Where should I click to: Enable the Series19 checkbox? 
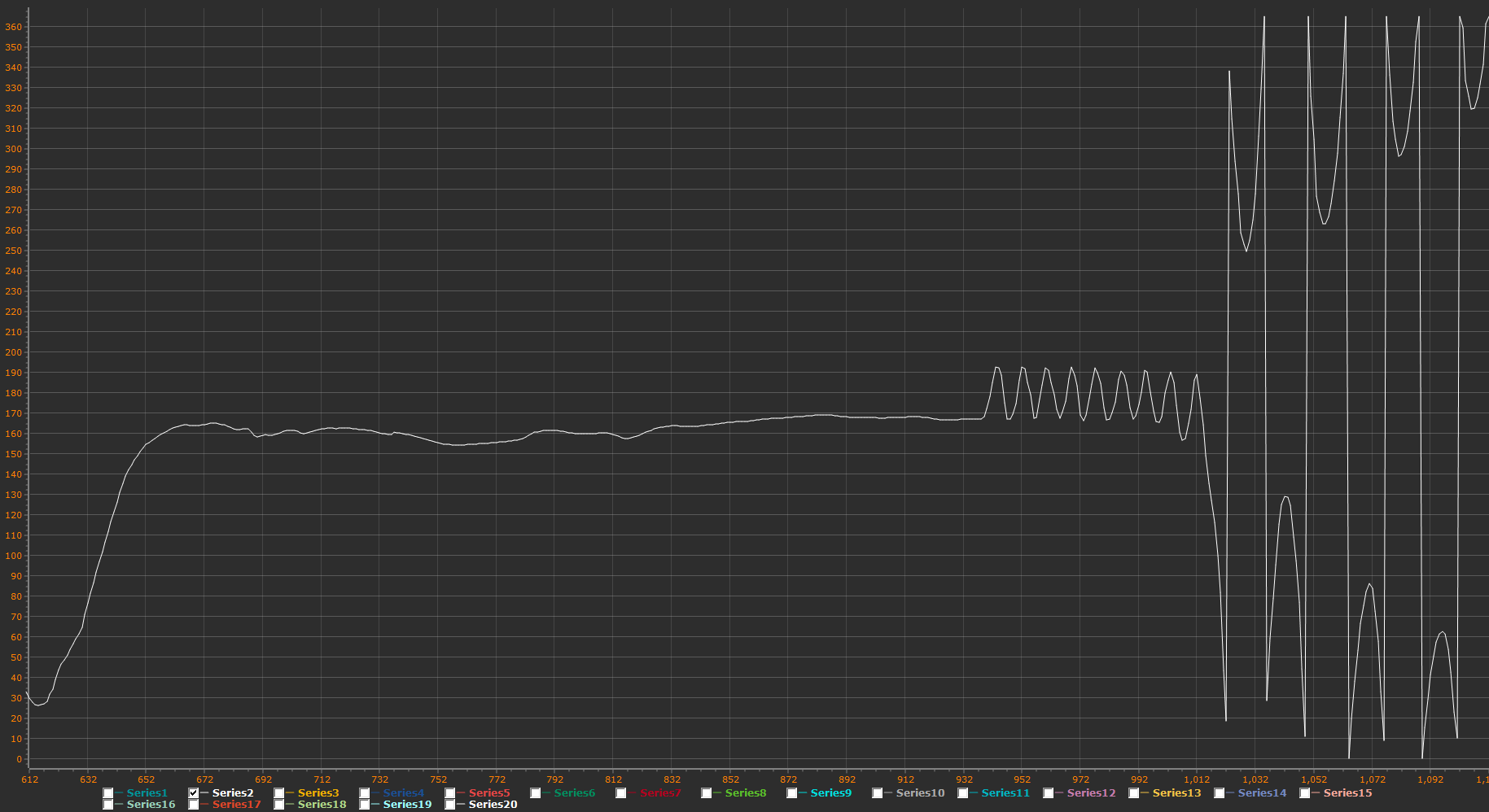[365, 805]
